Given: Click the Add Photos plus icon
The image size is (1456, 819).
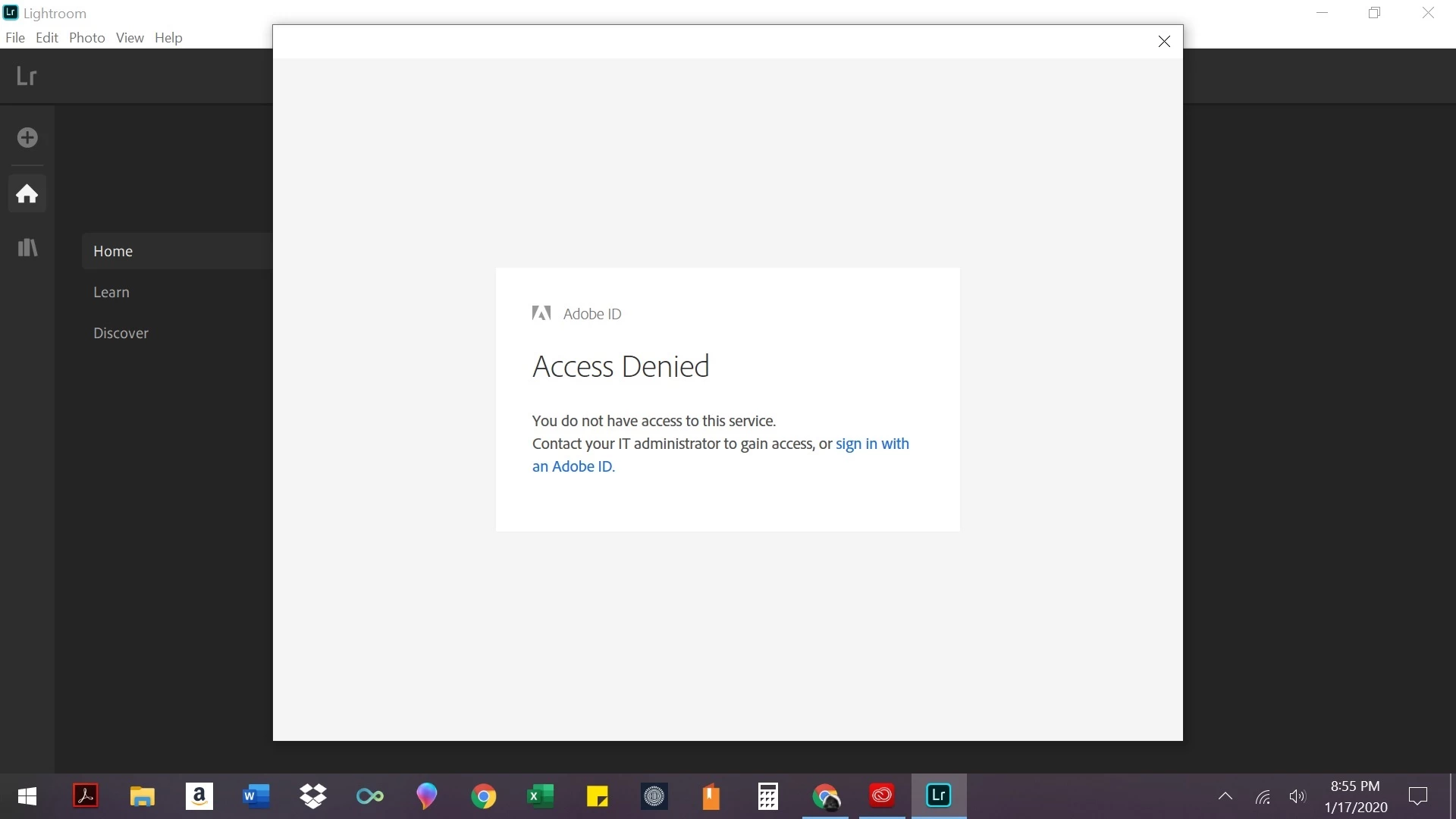Looking at the screenshot, I should tap(27, 137).
